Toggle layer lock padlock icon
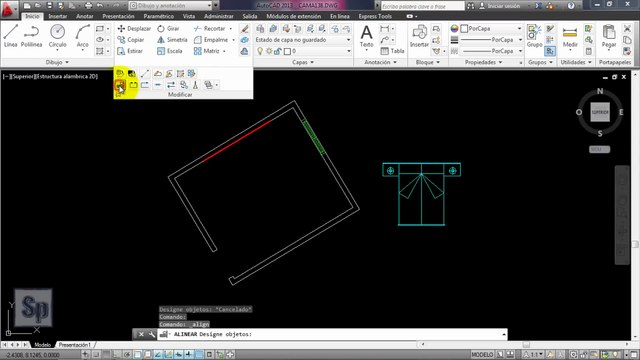The height and width of the screenshot is (360, 640). coord(278,51)
